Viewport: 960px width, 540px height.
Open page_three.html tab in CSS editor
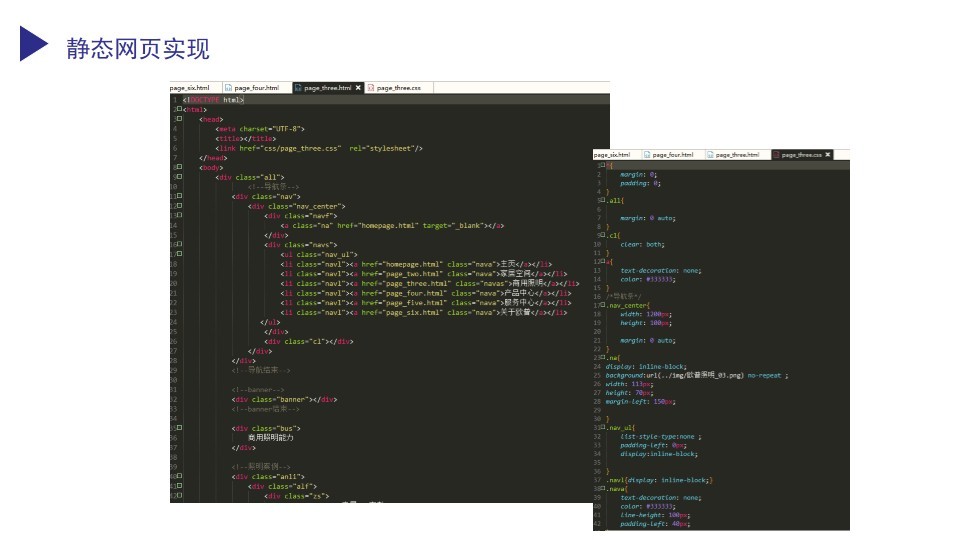point(737,154)
